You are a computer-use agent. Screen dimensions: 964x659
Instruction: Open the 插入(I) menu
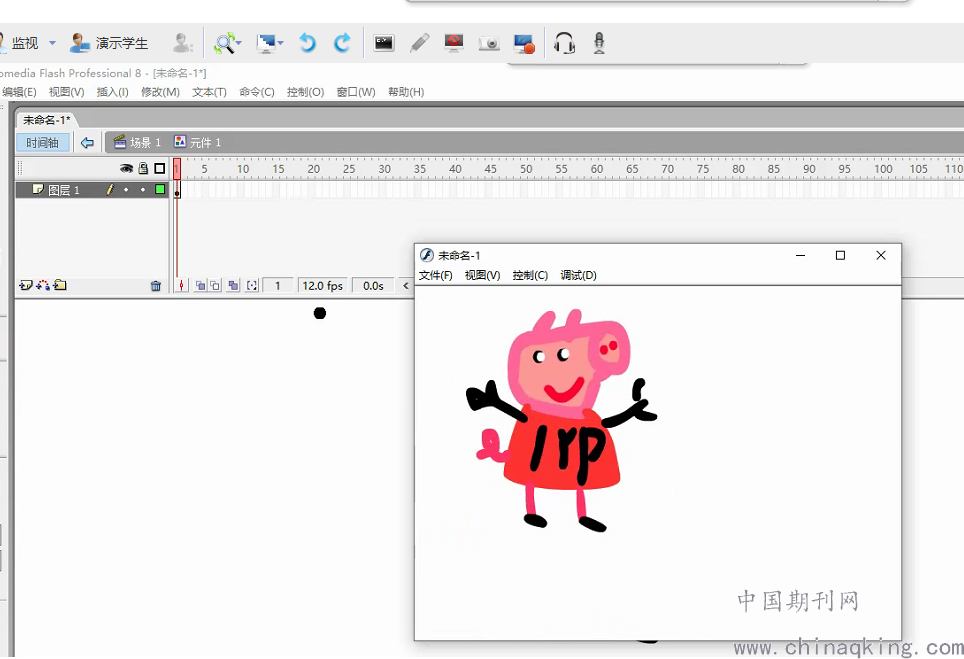coord(113,92)
